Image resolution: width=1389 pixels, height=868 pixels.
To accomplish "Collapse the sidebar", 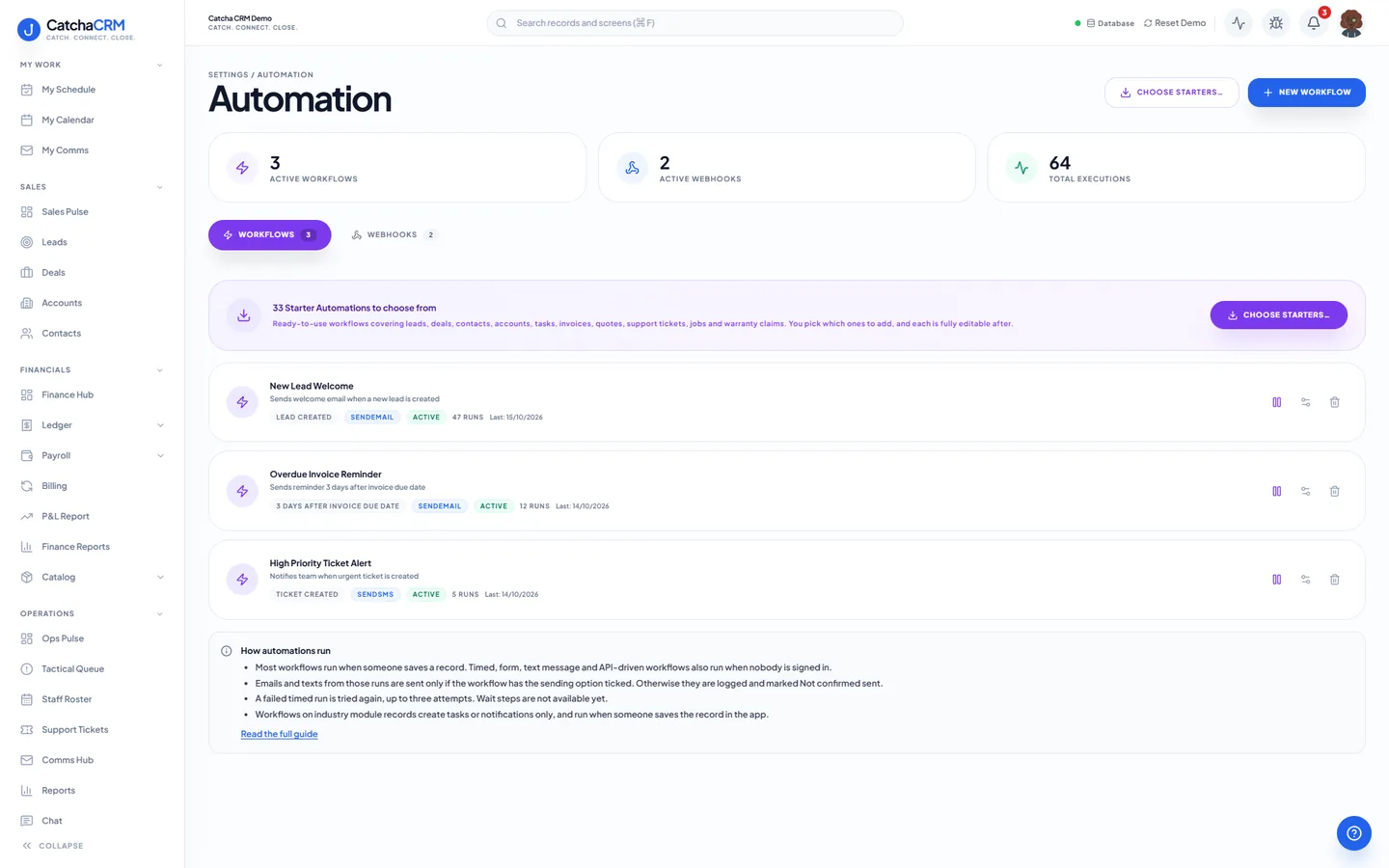I will (53, 846).
